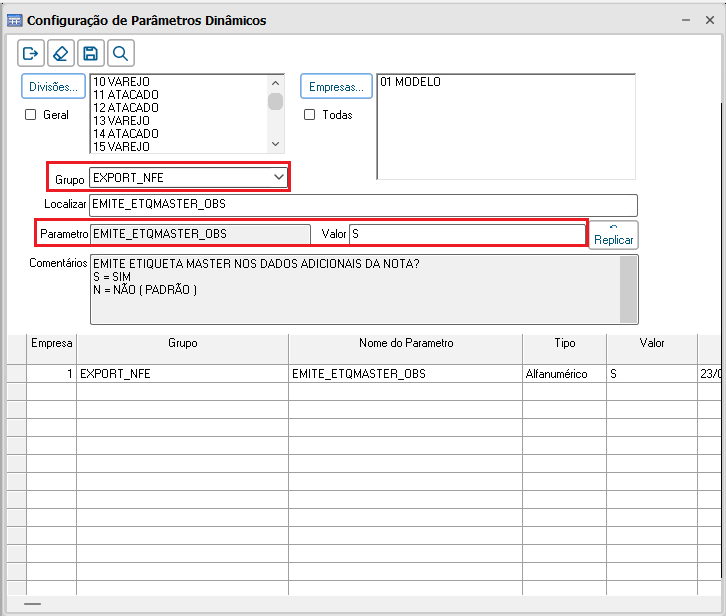Screen dimensions: 726x616
Task: Click the S value cell in grid
Action: pyautogui.click(x=652, y=374)
